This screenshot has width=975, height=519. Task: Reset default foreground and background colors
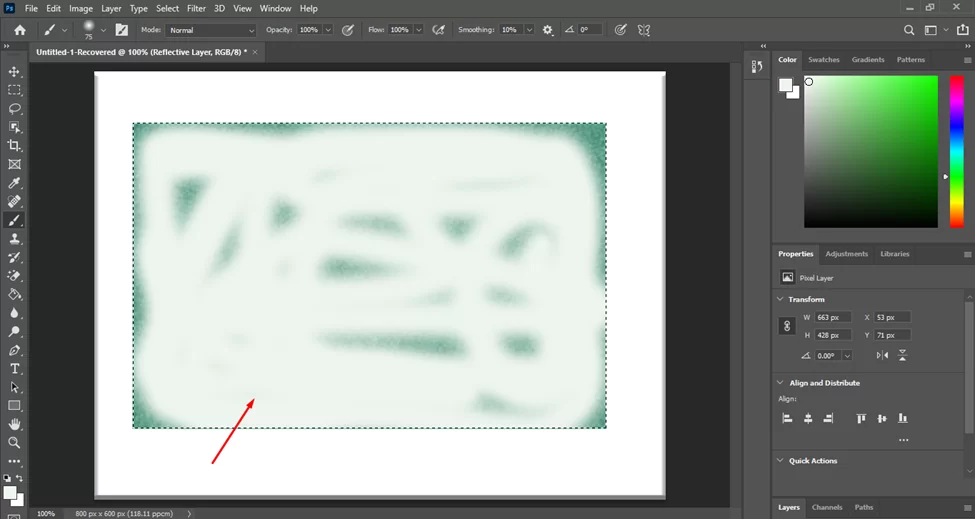pyautogui.click(x=7, y=478)
